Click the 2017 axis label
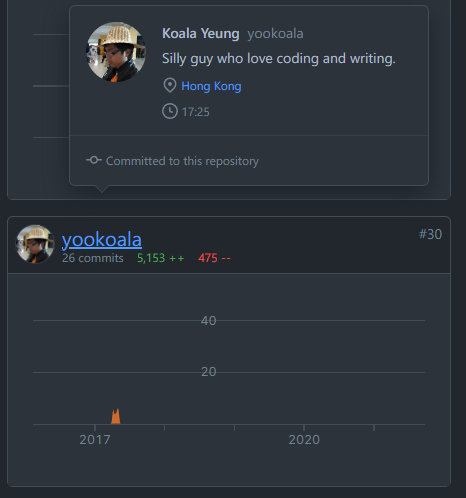466x498 pixels. tap(95, 440)
